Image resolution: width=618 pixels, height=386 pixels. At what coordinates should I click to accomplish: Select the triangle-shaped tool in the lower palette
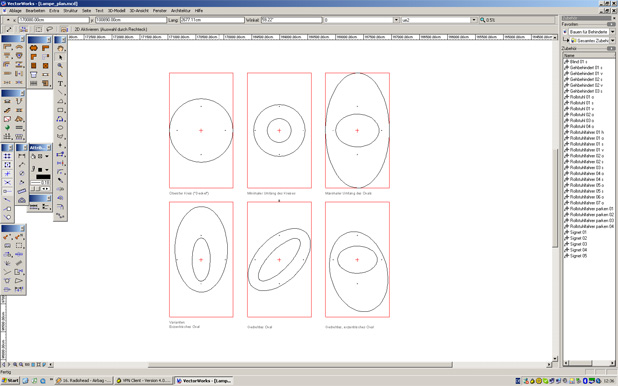click(19, 281)
